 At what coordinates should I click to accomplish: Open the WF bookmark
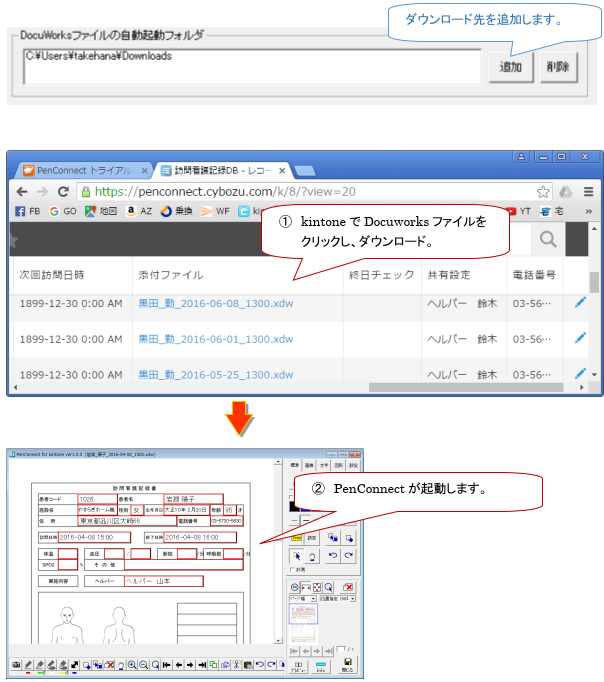[x=215, y=211]
